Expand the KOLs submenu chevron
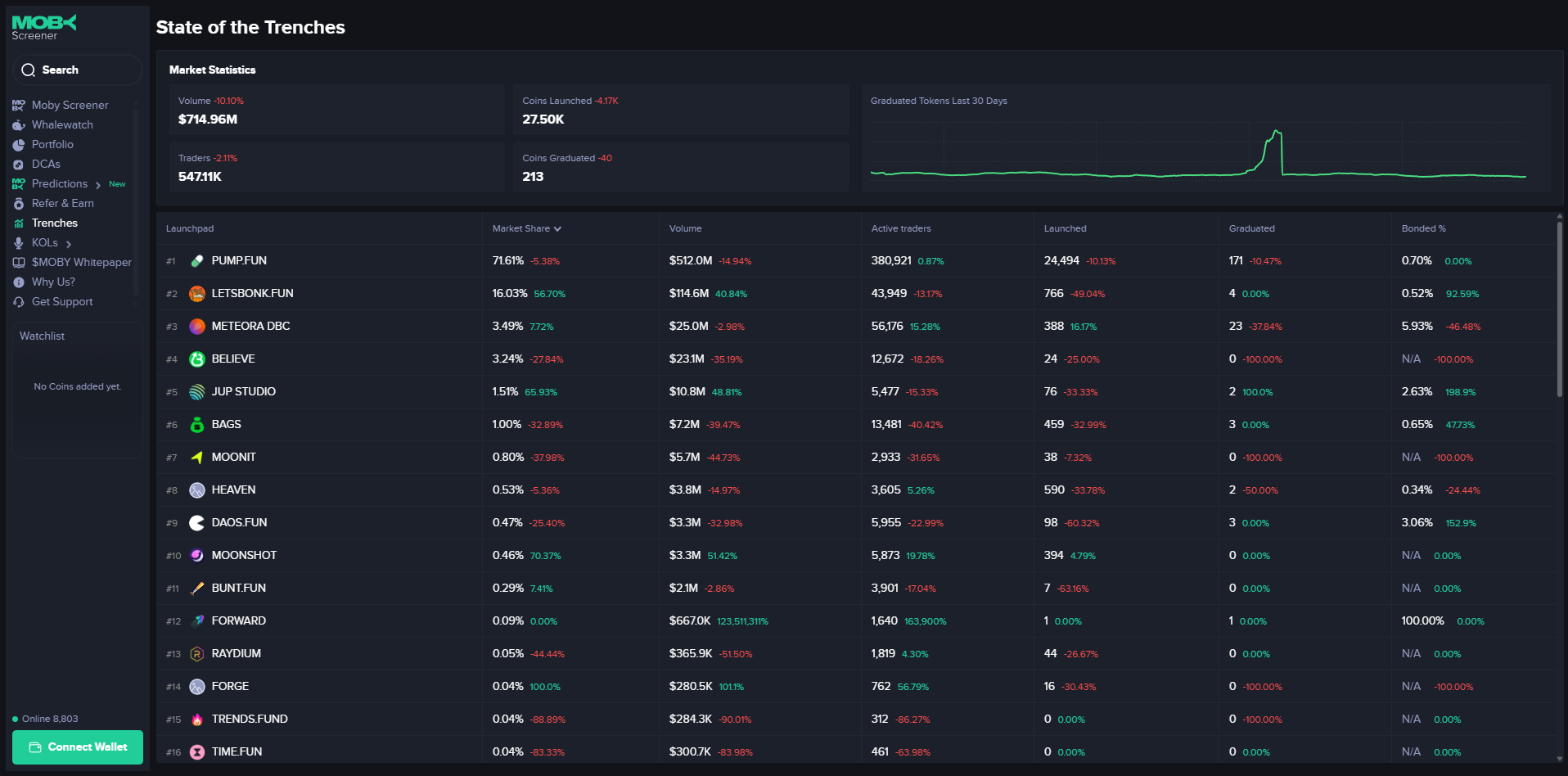The image size is (1568, 776). pos(69,244)
